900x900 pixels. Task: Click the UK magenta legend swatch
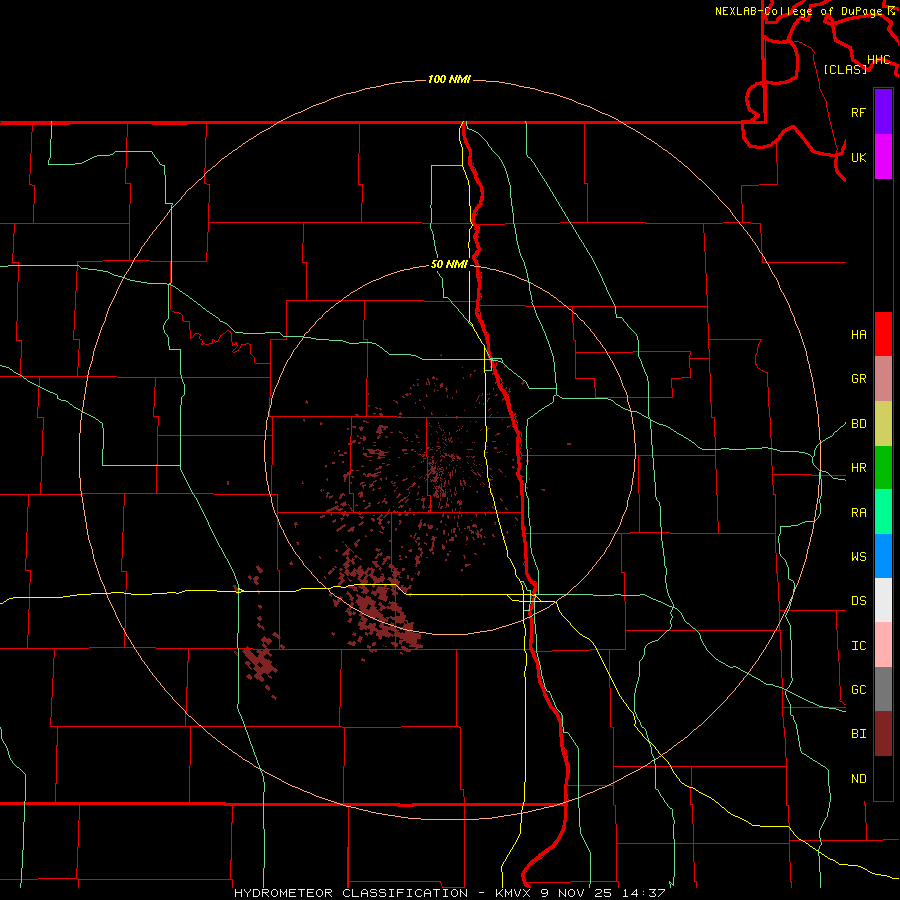click(x=883, y=157)
